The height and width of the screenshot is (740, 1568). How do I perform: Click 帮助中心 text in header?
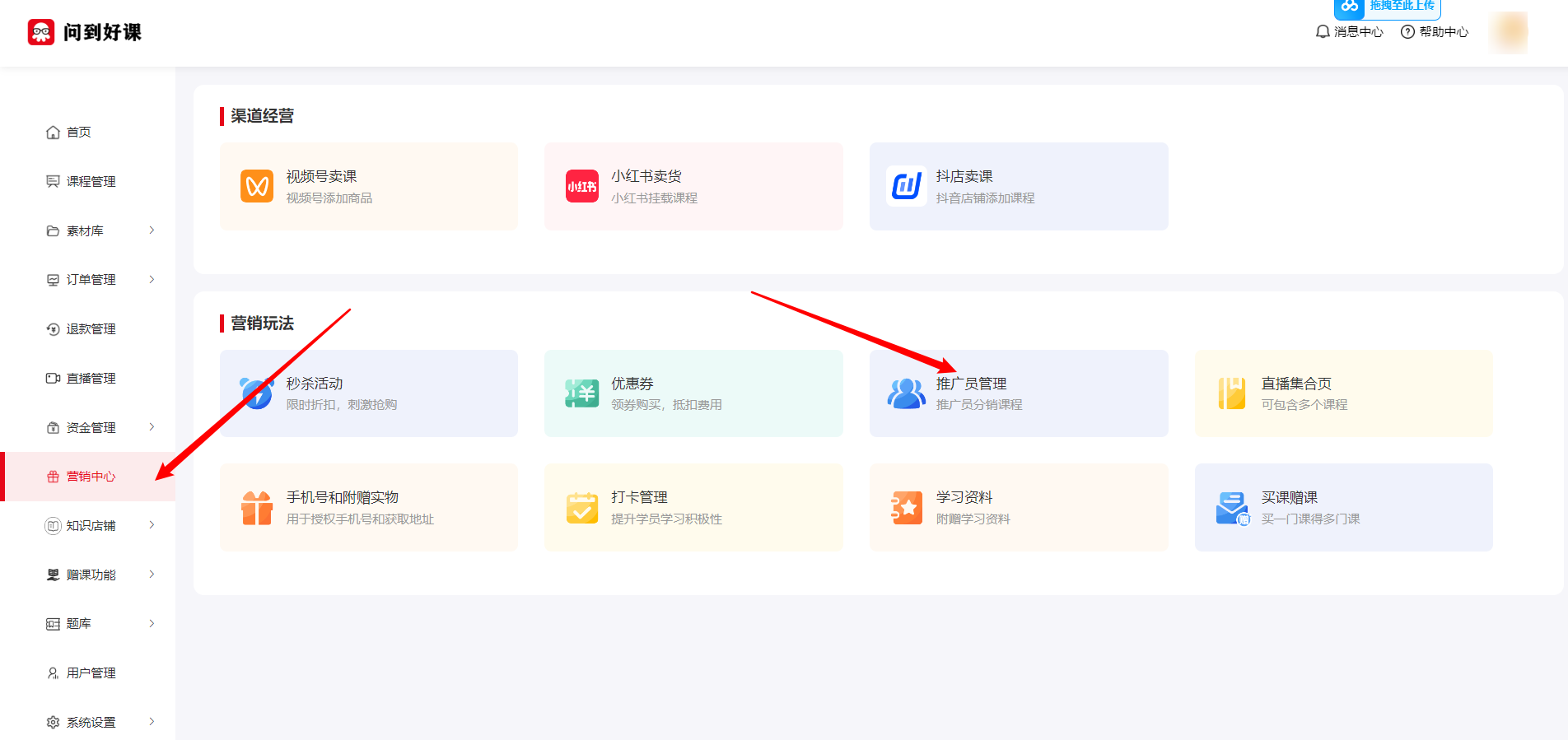[1444, 32]
